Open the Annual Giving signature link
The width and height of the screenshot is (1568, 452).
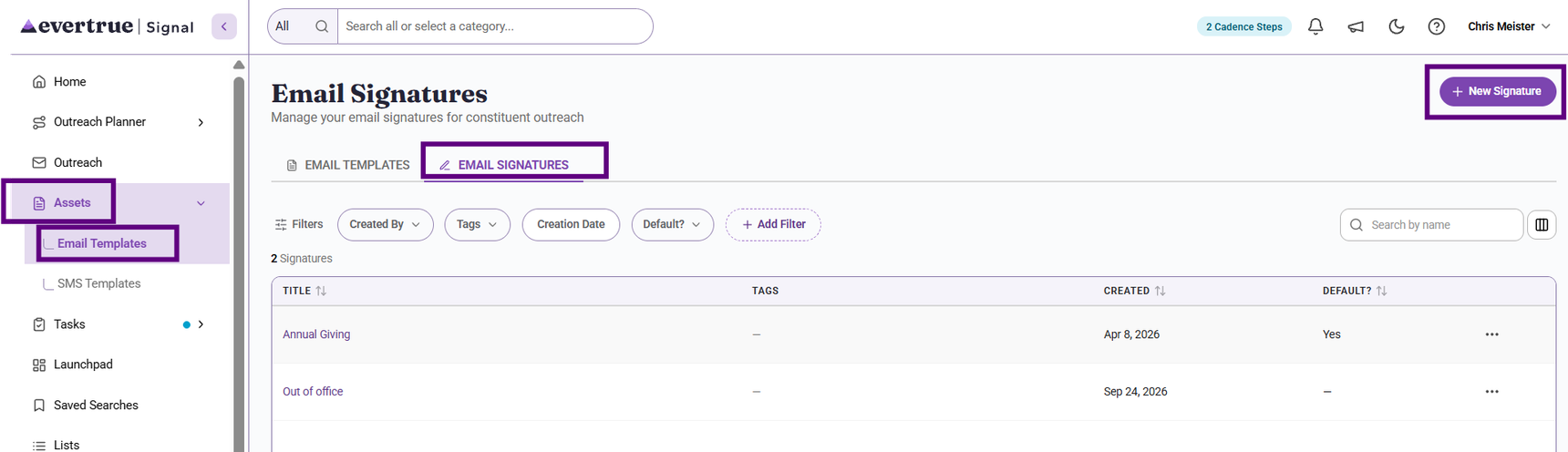coord(316,334)
